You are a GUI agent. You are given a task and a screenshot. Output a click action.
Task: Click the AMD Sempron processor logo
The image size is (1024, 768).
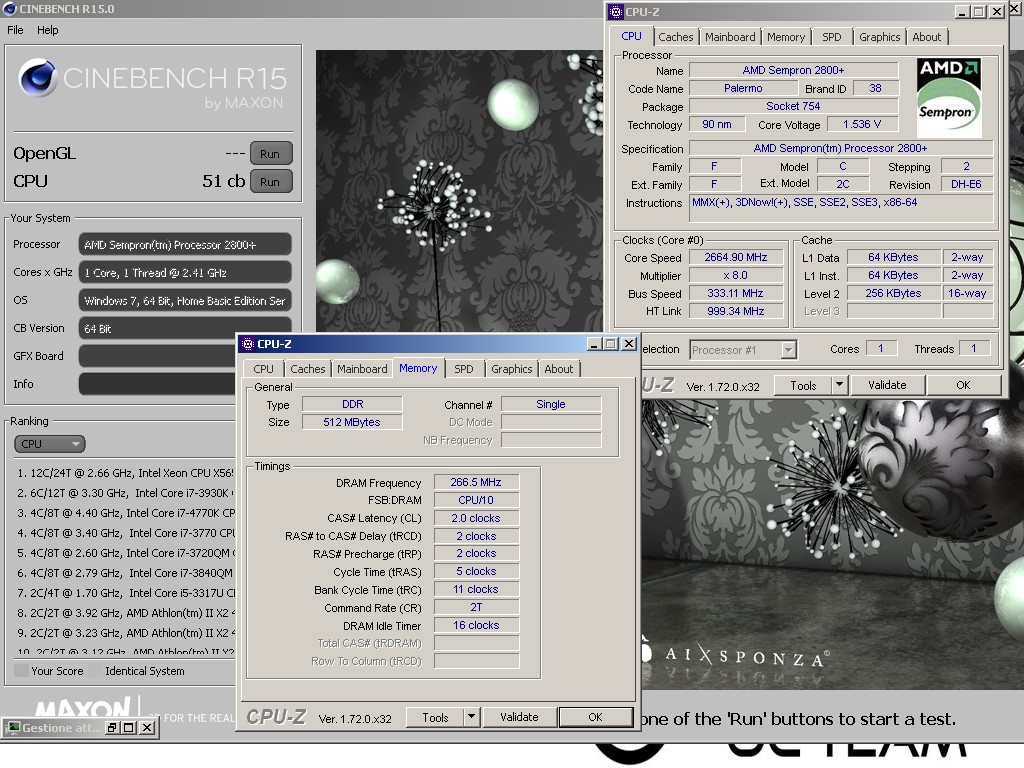pyautogui.click(x=949, y=98)
